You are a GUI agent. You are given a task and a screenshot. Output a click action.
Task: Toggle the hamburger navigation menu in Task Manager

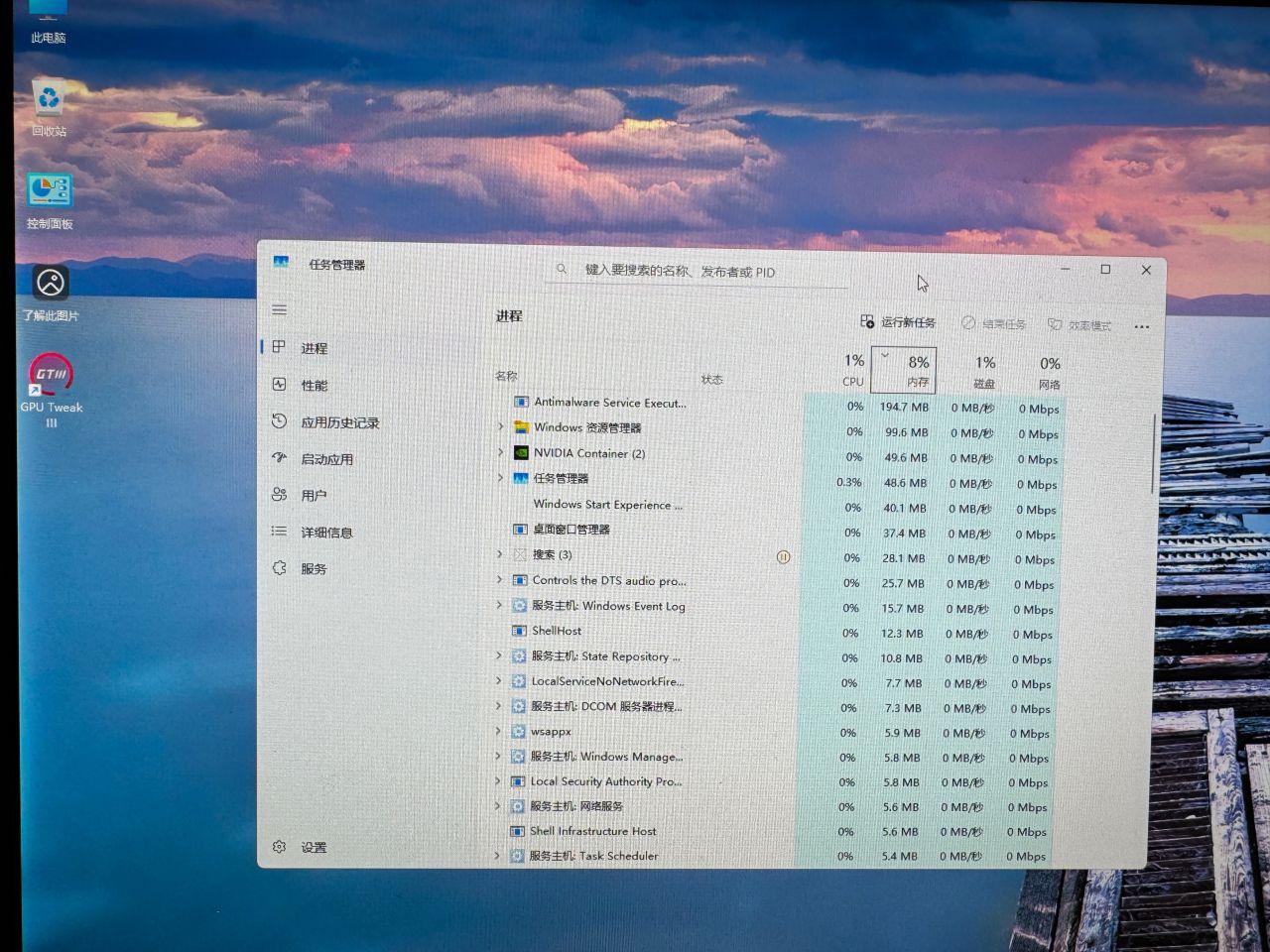280,310
